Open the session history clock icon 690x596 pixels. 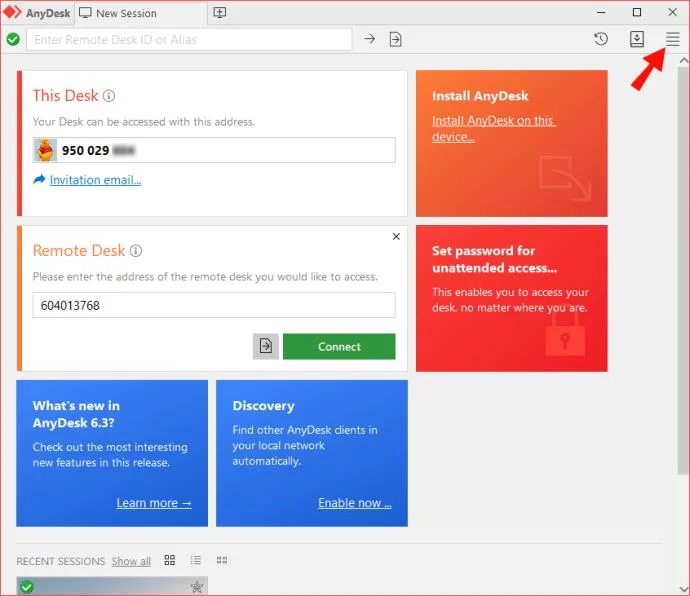(x=601, y=39)
